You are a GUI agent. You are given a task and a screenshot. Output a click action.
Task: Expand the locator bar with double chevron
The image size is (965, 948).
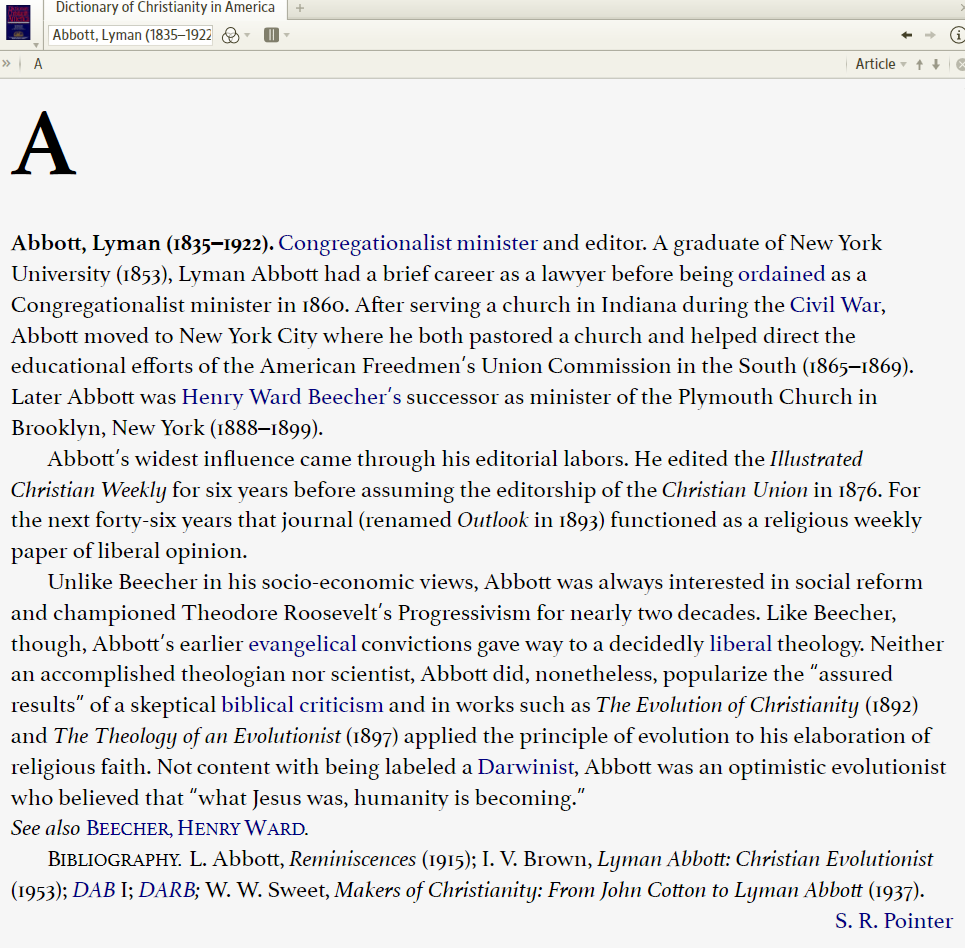6,63
